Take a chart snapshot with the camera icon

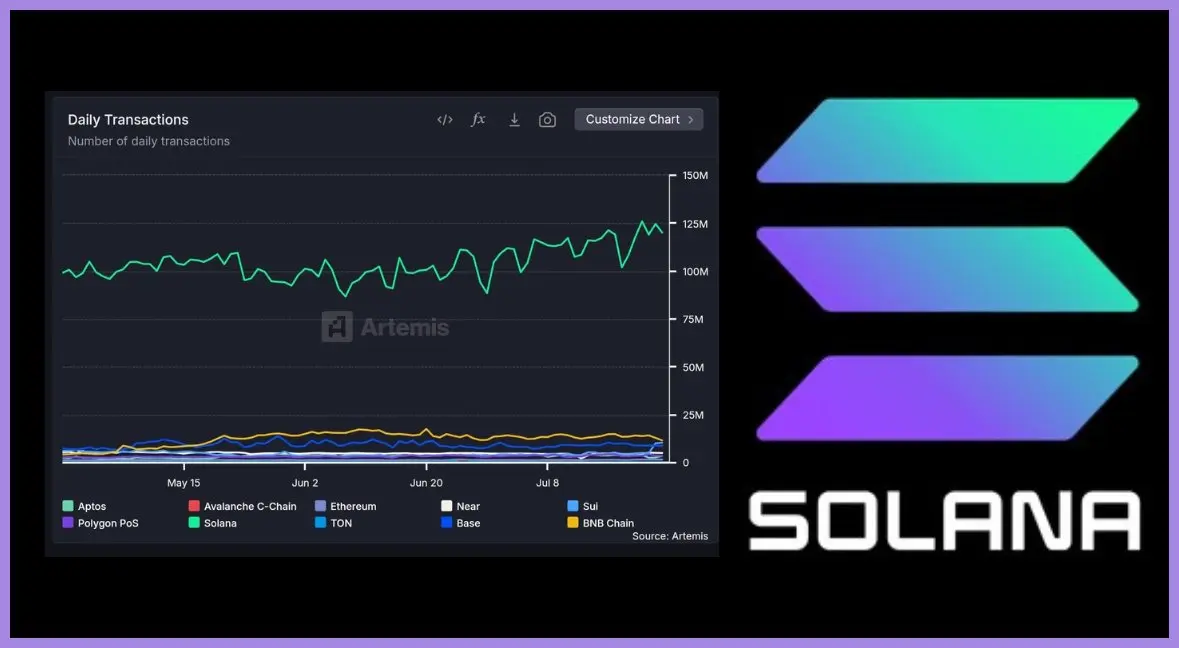547,120
